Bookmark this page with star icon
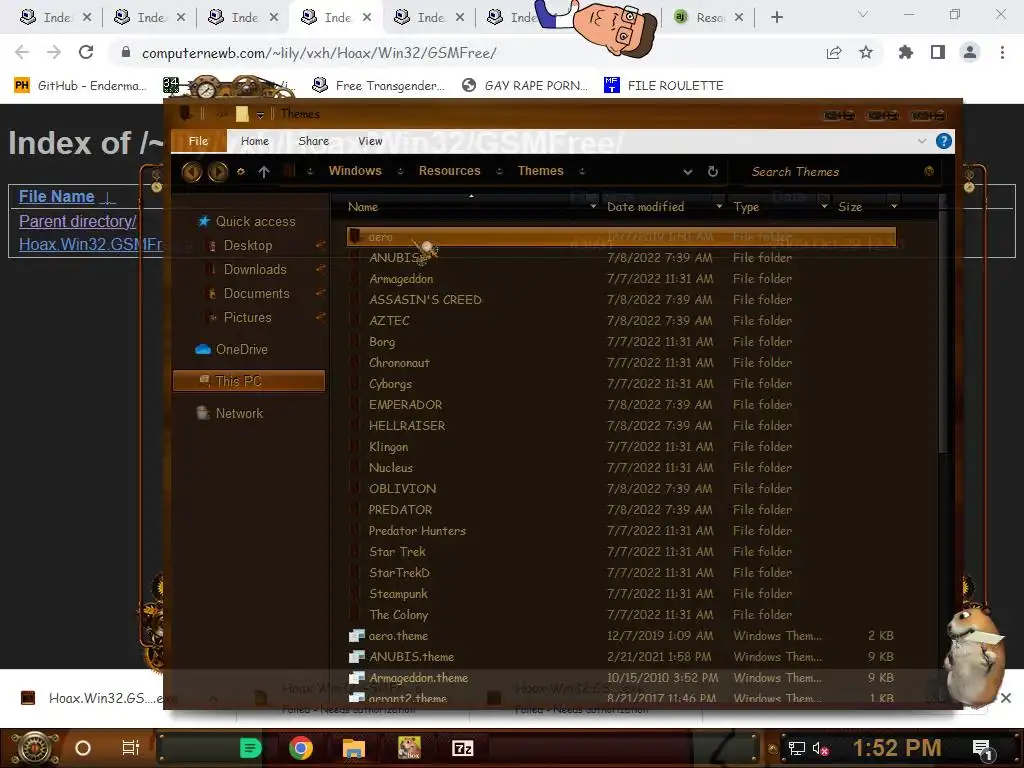 pyautogui.click(x=866, y=52)
